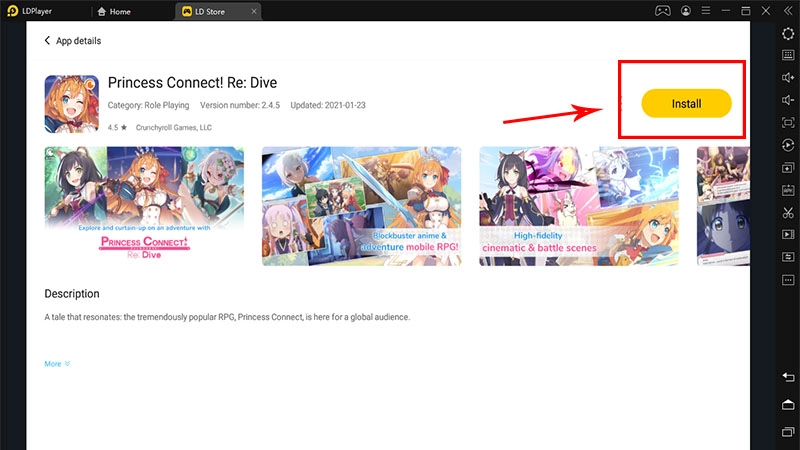Take screenshot with scissors icon
The height and width of the screenshot is (450, 800).
coord(788,213)
